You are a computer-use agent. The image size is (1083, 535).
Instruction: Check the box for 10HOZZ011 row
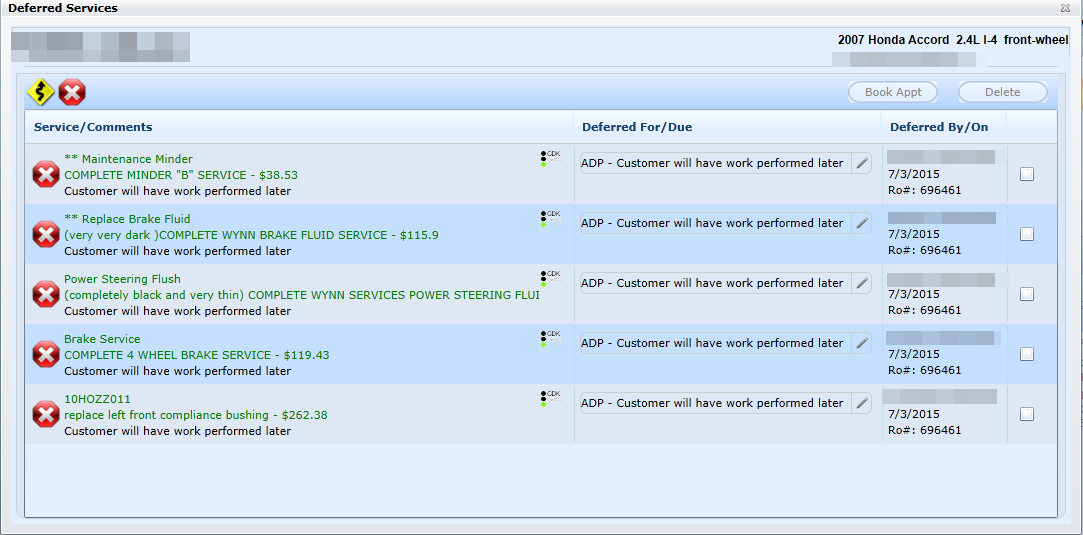1027,414
